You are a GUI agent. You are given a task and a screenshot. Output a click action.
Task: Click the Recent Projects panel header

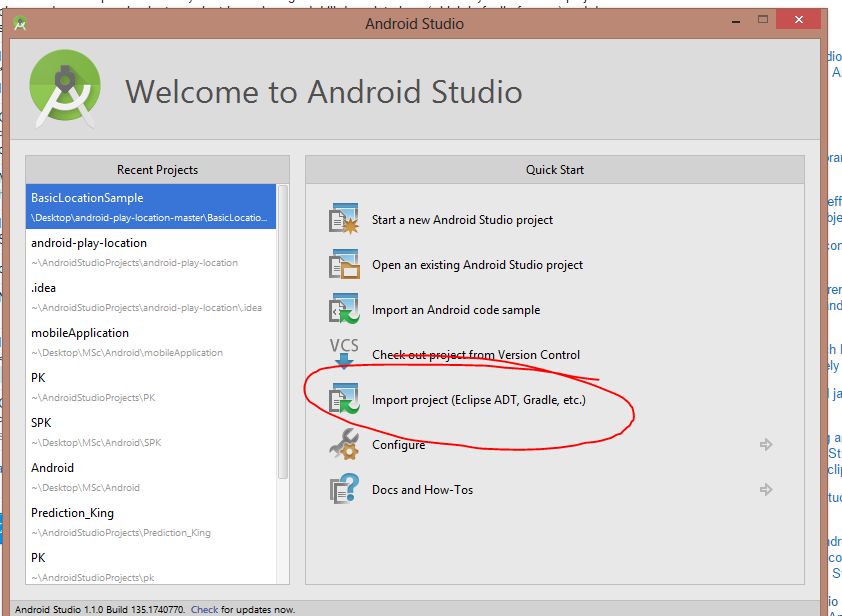click(157, 170)
